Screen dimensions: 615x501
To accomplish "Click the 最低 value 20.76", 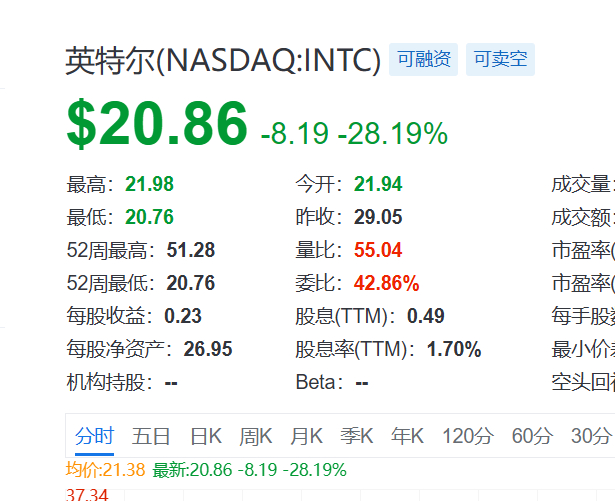I will [149, 217].
